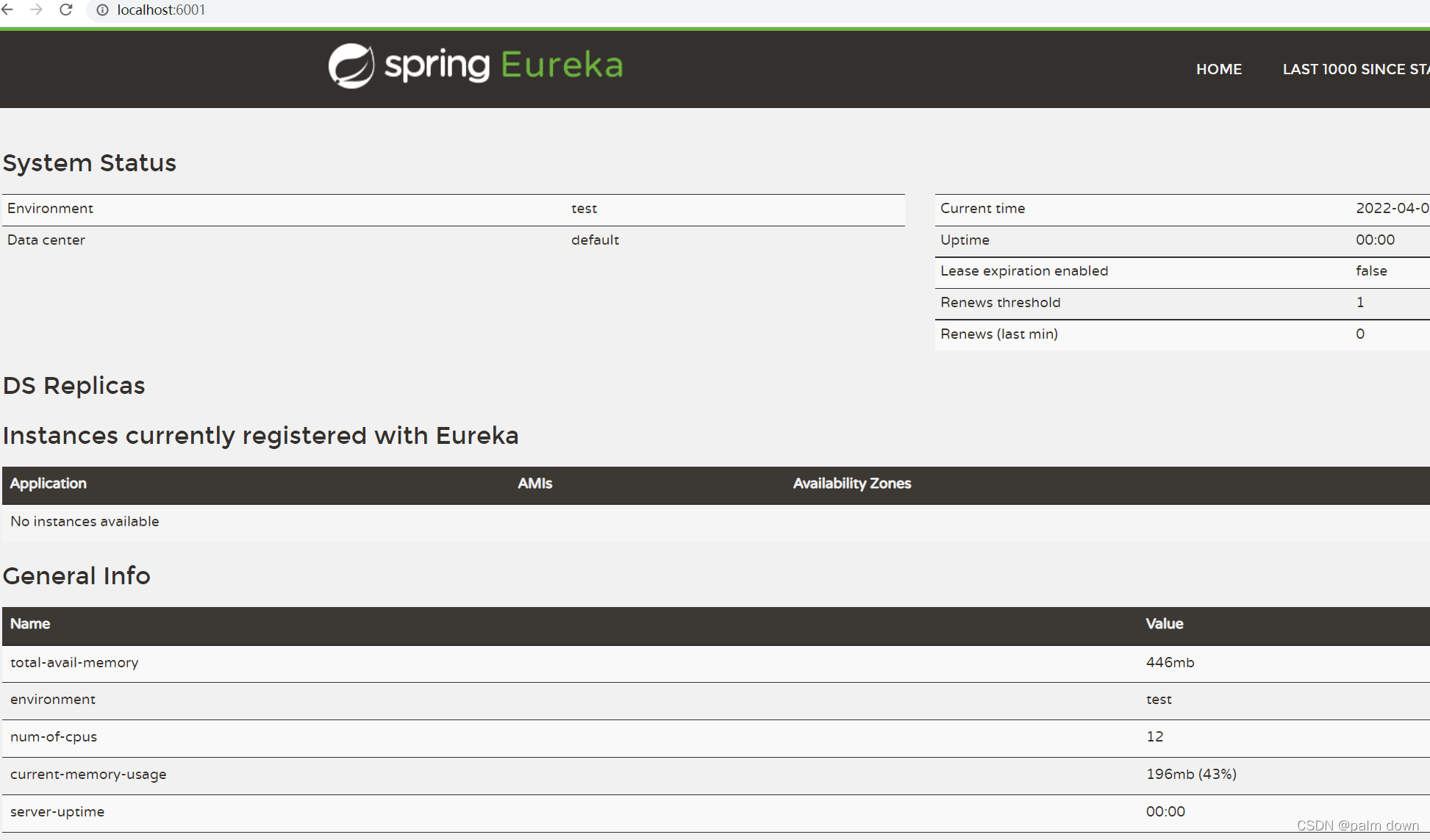The height and width of the screenshot is (840, 1430).
Task: Click the Environment row label
Action: (50, 209)
